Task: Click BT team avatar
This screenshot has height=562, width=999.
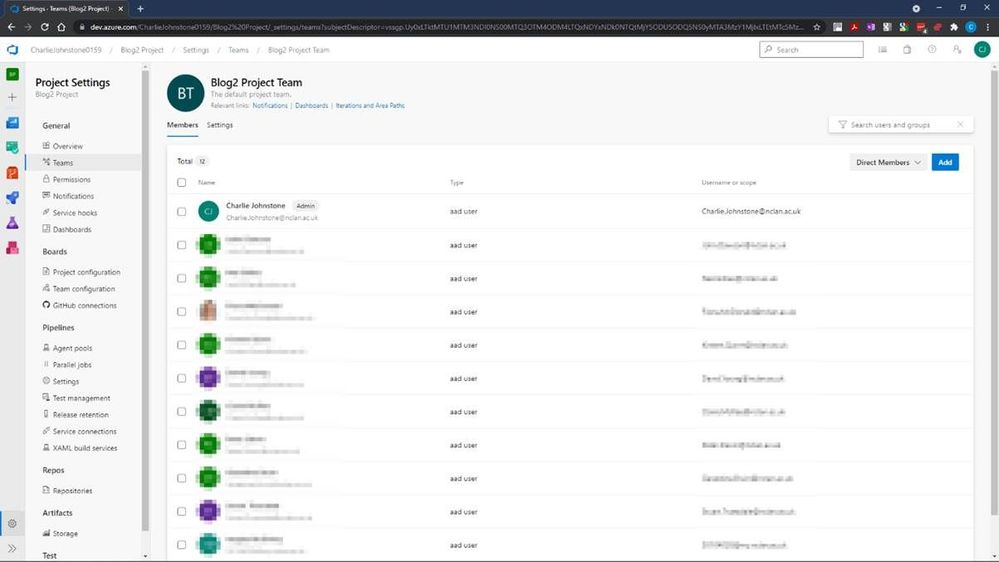Action: 185,93
